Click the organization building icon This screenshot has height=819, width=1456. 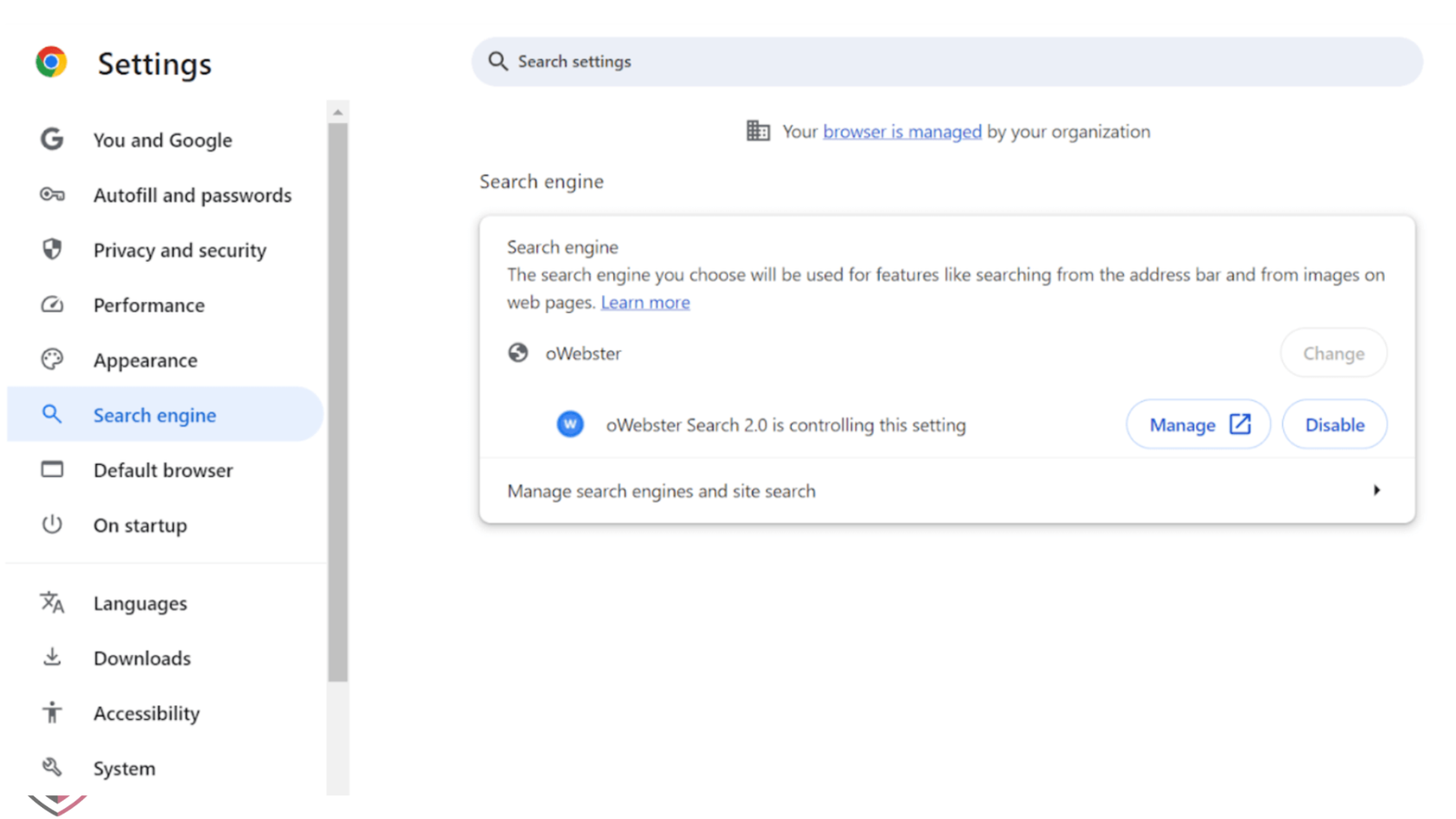click(758, 131)
